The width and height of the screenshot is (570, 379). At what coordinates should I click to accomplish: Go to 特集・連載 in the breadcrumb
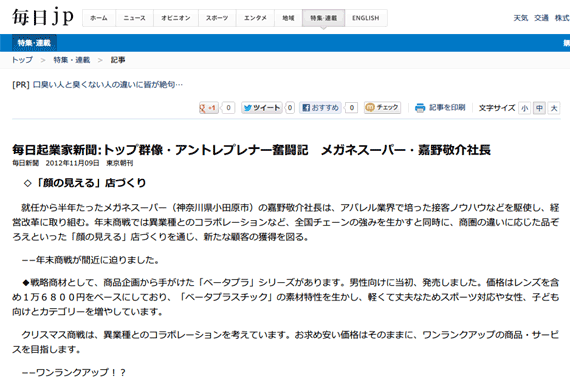[72, 60]
